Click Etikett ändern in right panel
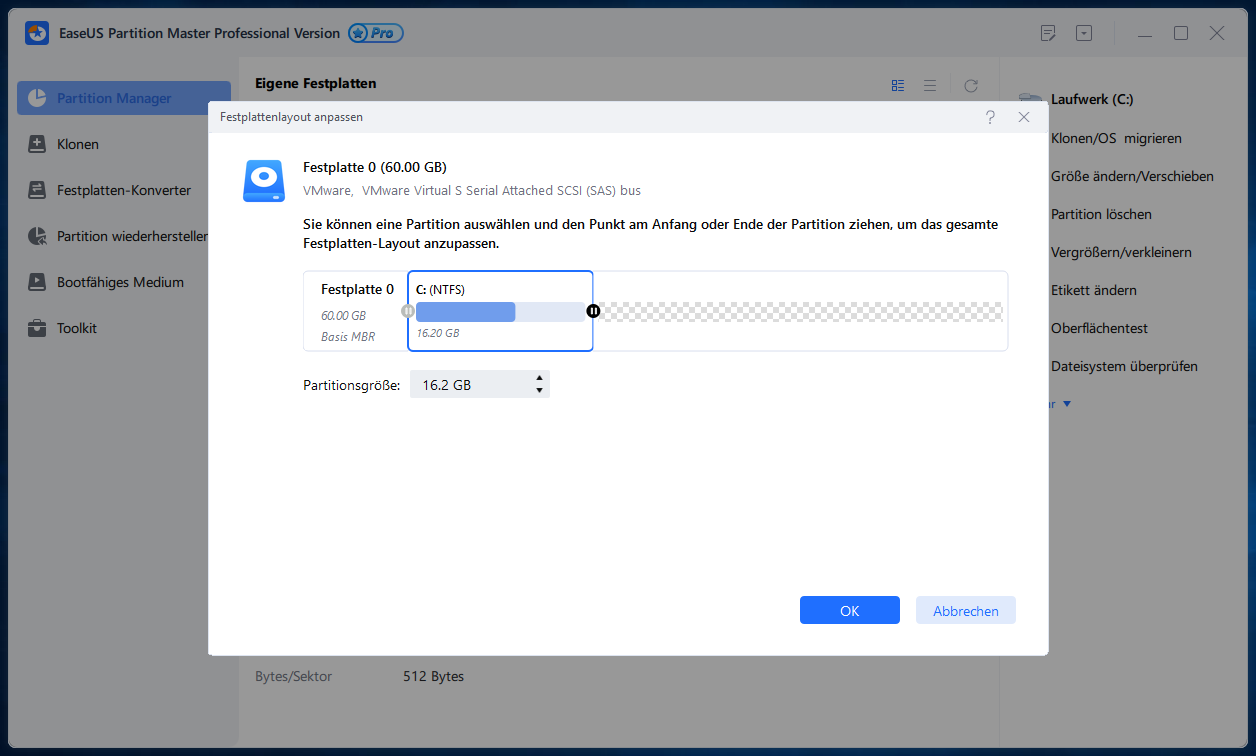 coord(1094,290)
